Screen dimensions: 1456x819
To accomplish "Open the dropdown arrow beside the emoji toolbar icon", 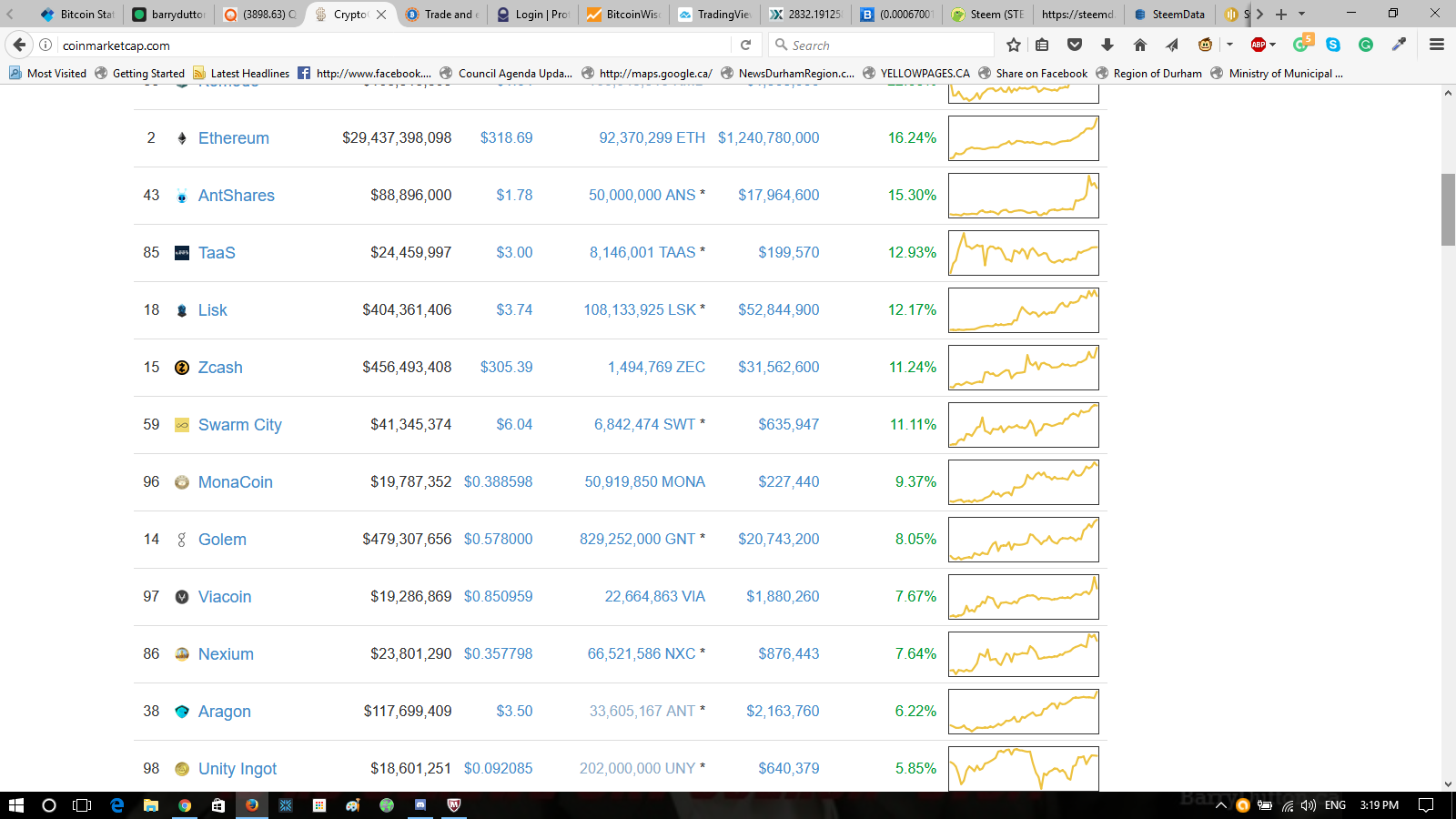I will pos(1229,45).
